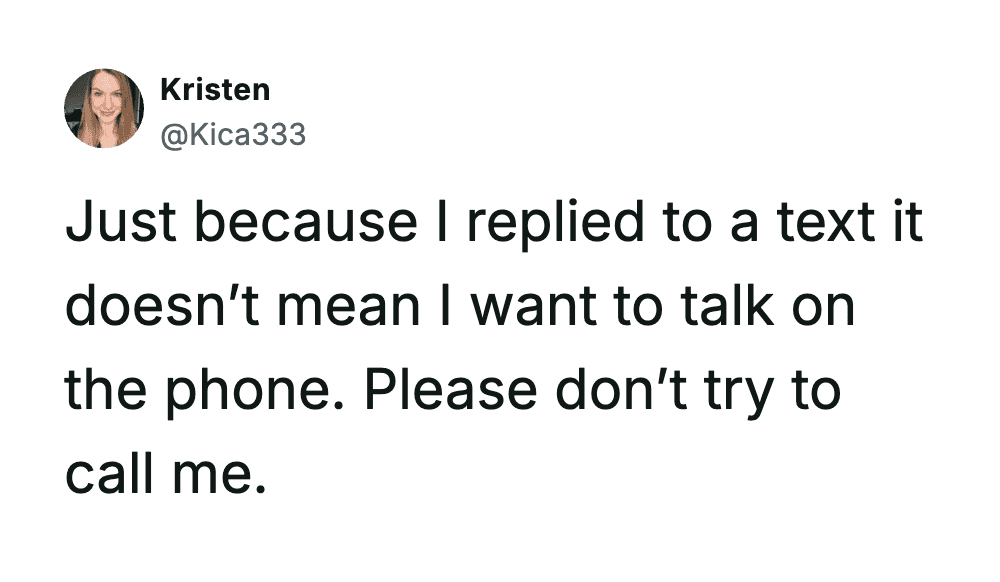Open the Kristen display name link
Viewport: 1000px width, 582px height.
[214, 90]
